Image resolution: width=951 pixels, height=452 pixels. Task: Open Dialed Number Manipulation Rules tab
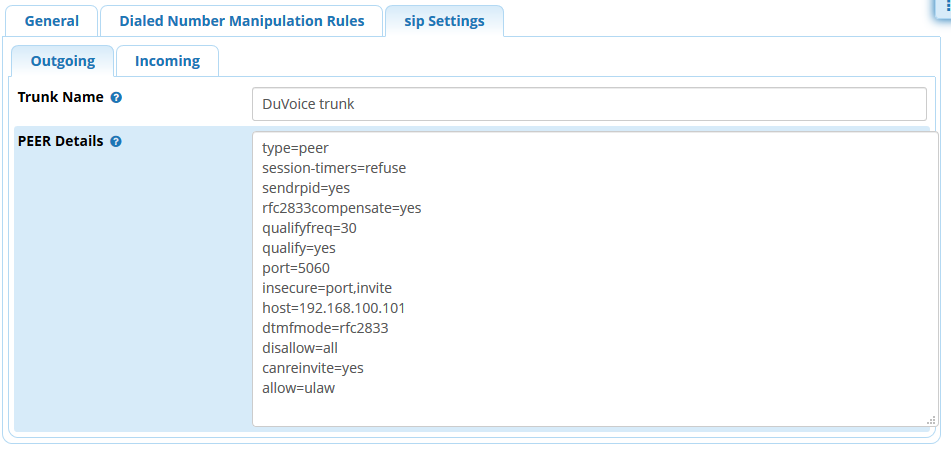241,21
